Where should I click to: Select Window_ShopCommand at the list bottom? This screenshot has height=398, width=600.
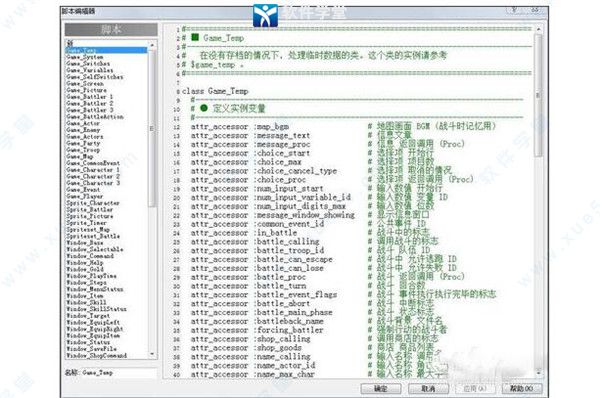(96, 356)
